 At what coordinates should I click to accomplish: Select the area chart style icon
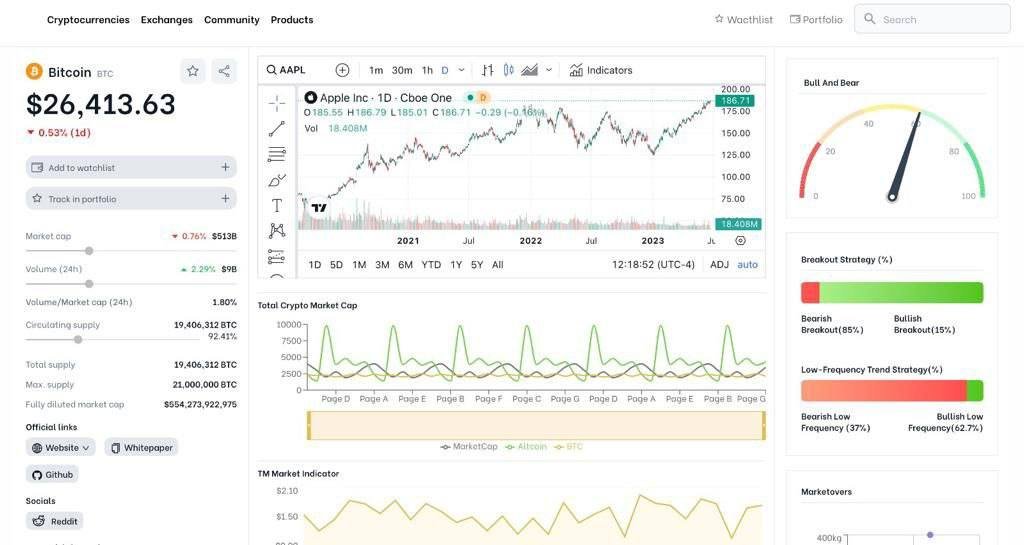[x=530, y=70]
